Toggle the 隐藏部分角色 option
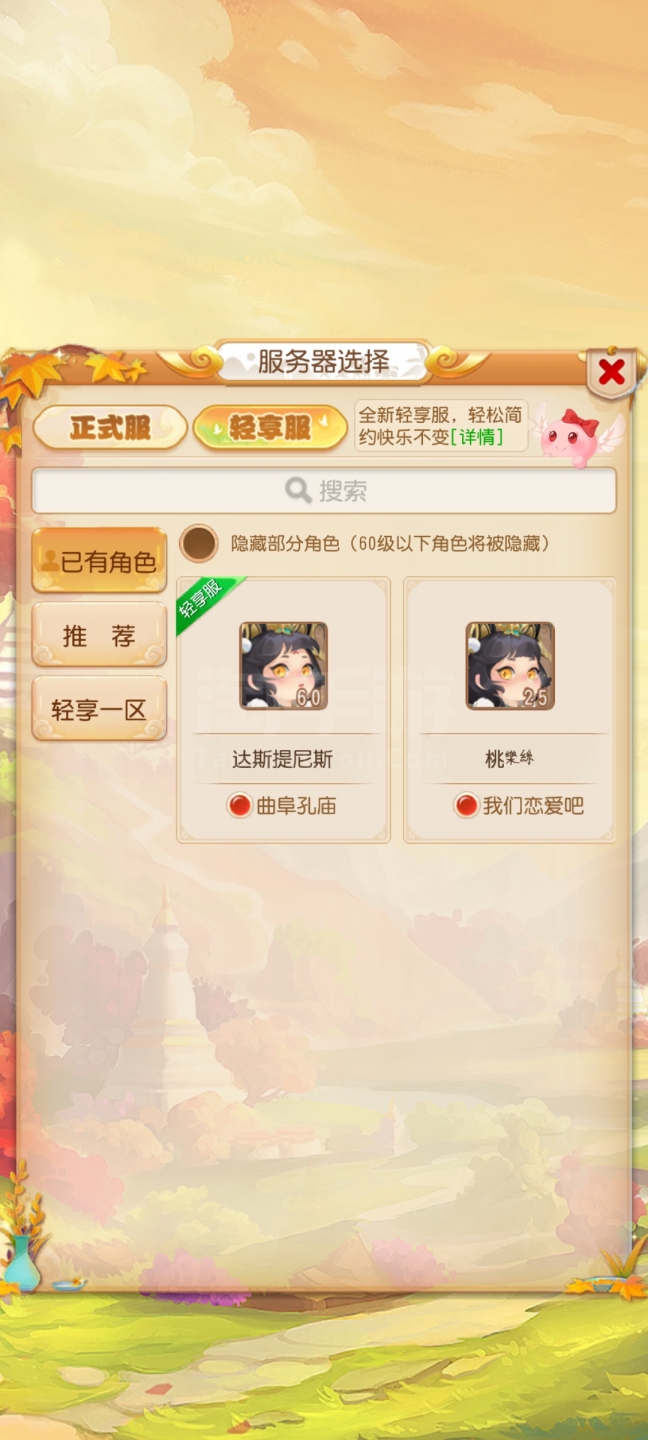Image resolution: width=648 pixels, height=1440 pixels. point(199,543)
